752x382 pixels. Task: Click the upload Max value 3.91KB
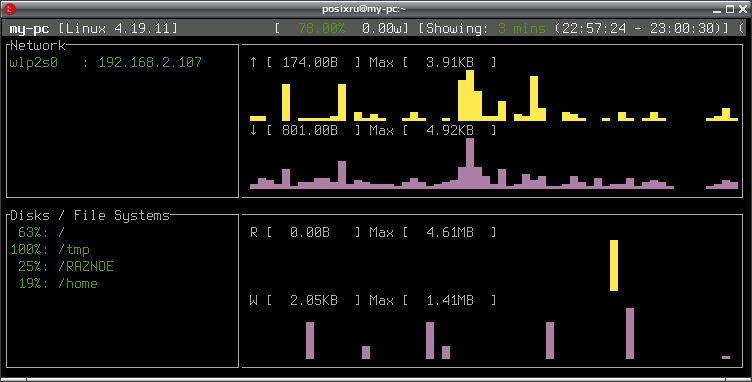point(450,62)
